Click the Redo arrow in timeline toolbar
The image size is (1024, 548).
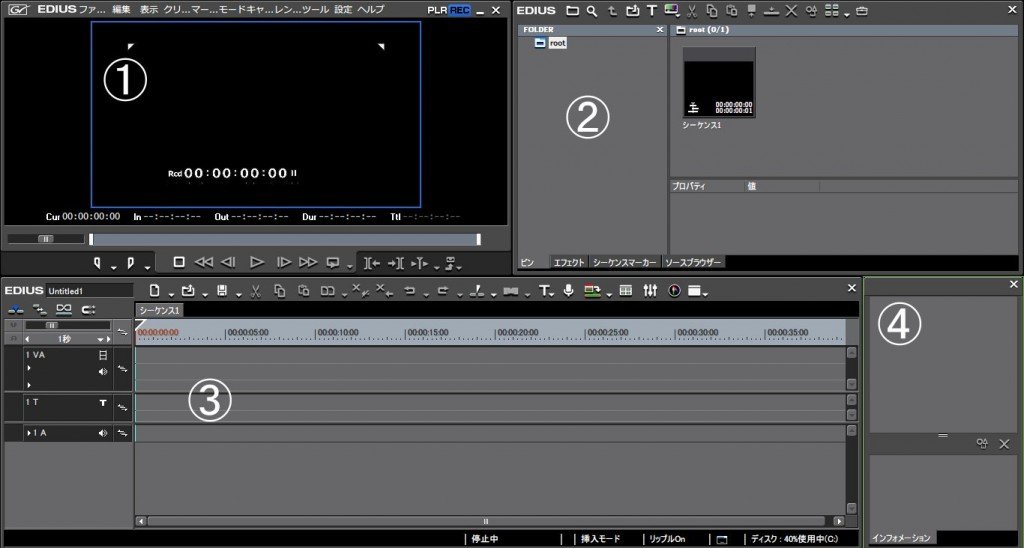pos(443,291)
